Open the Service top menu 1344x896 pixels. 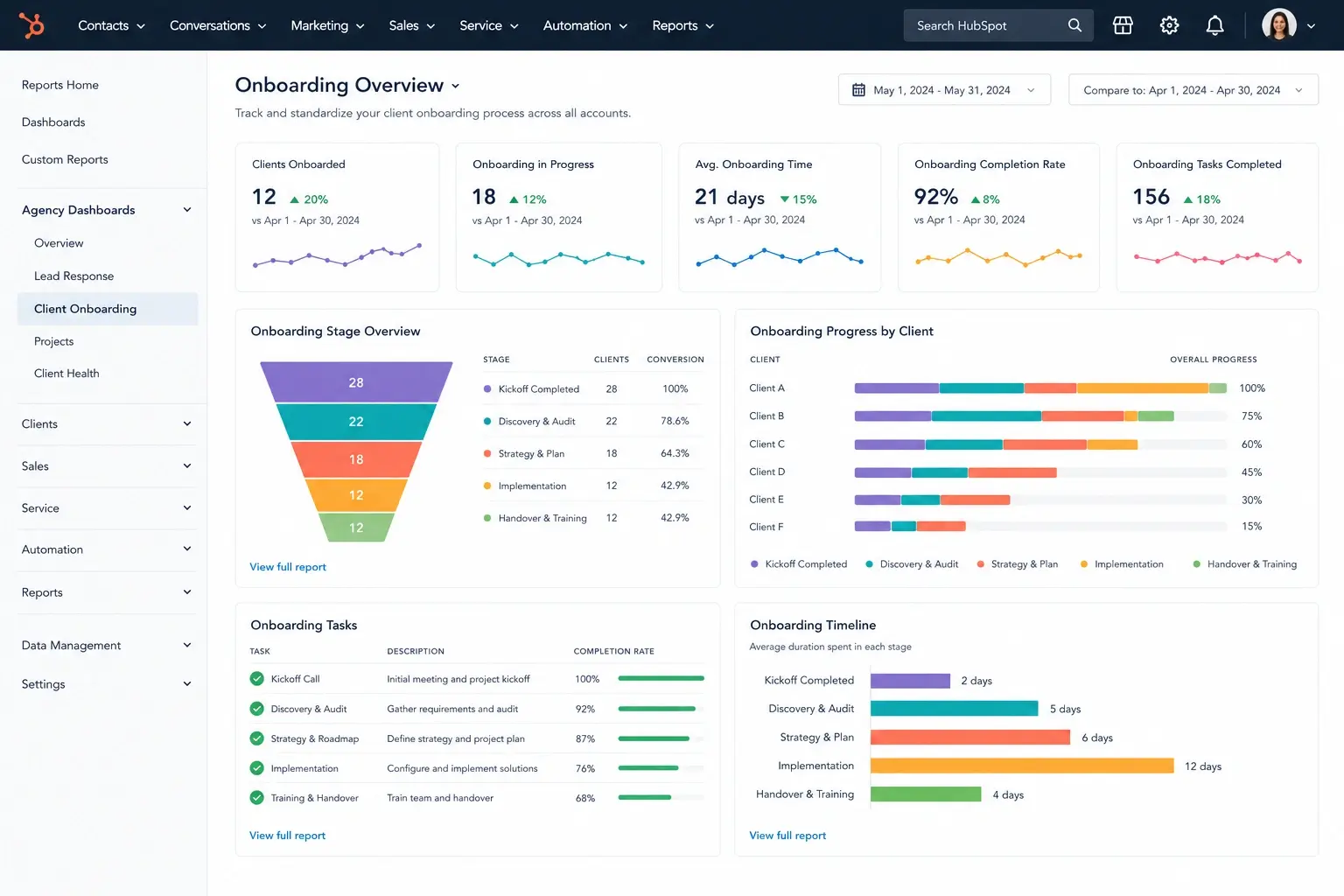click(x=489, y=25)
